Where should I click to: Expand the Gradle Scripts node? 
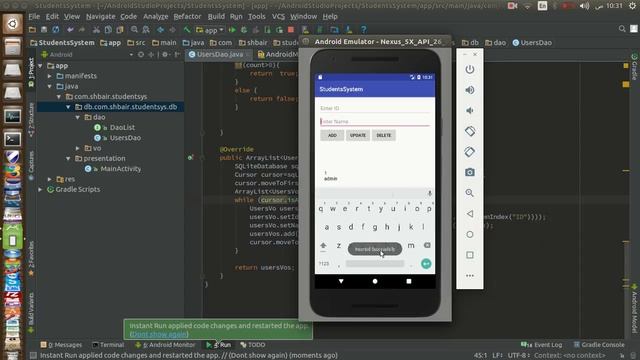[x=40, y=189]
